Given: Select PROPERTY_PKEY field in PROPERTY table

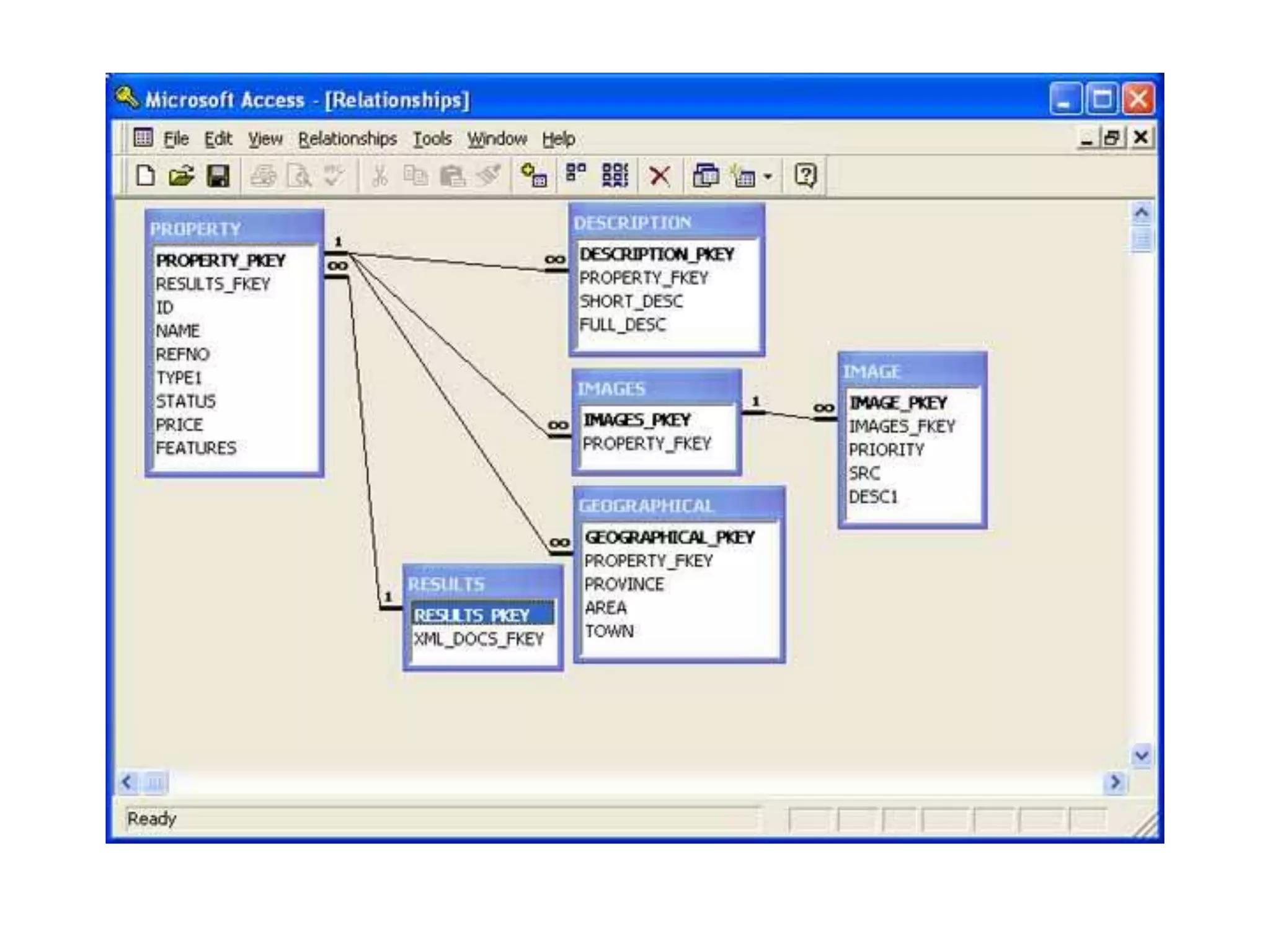Looking at the screenshot, I should 220,260.
